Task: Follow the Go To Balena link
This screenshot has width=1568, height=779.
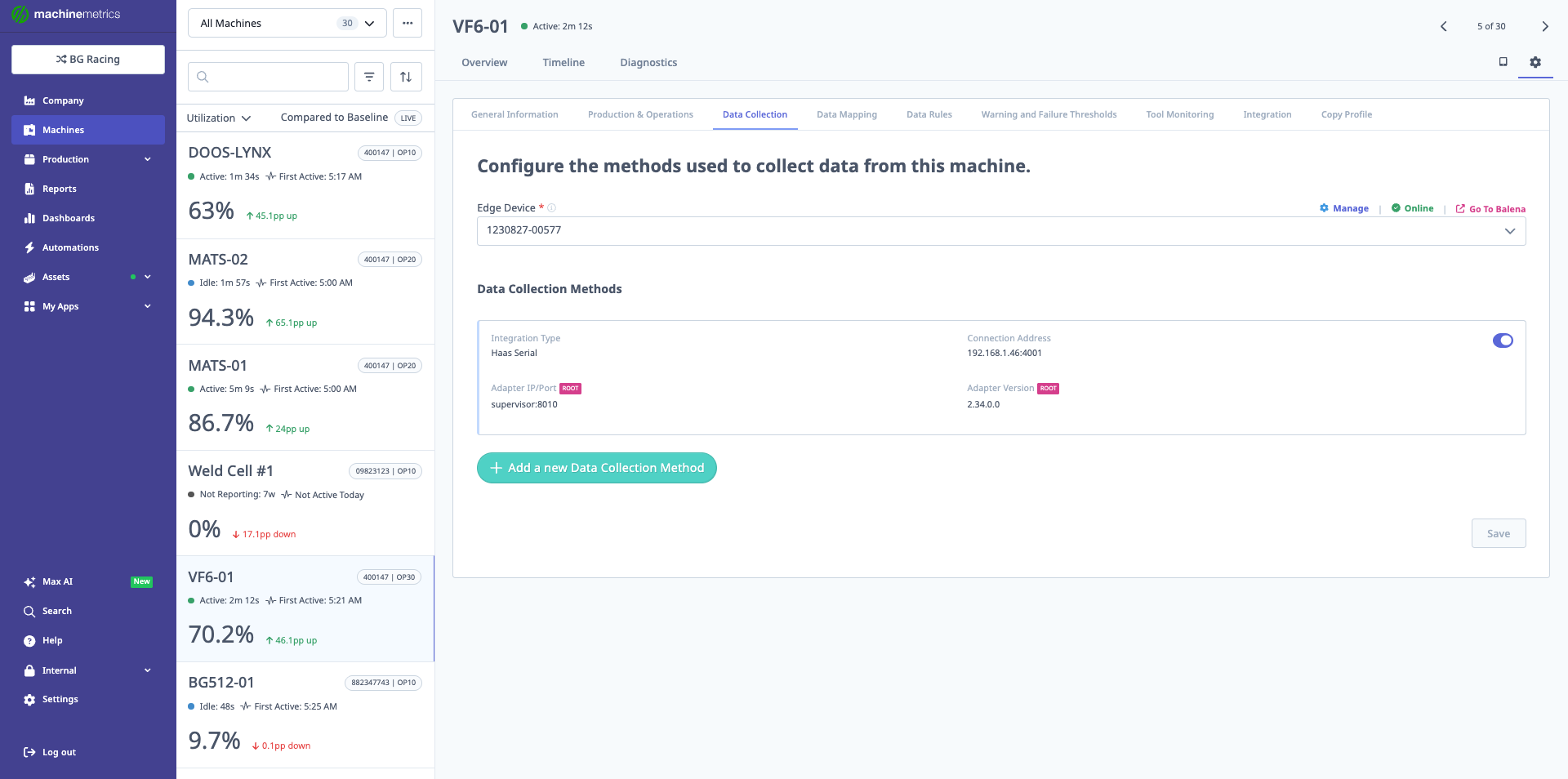Action: point(1490,209)
